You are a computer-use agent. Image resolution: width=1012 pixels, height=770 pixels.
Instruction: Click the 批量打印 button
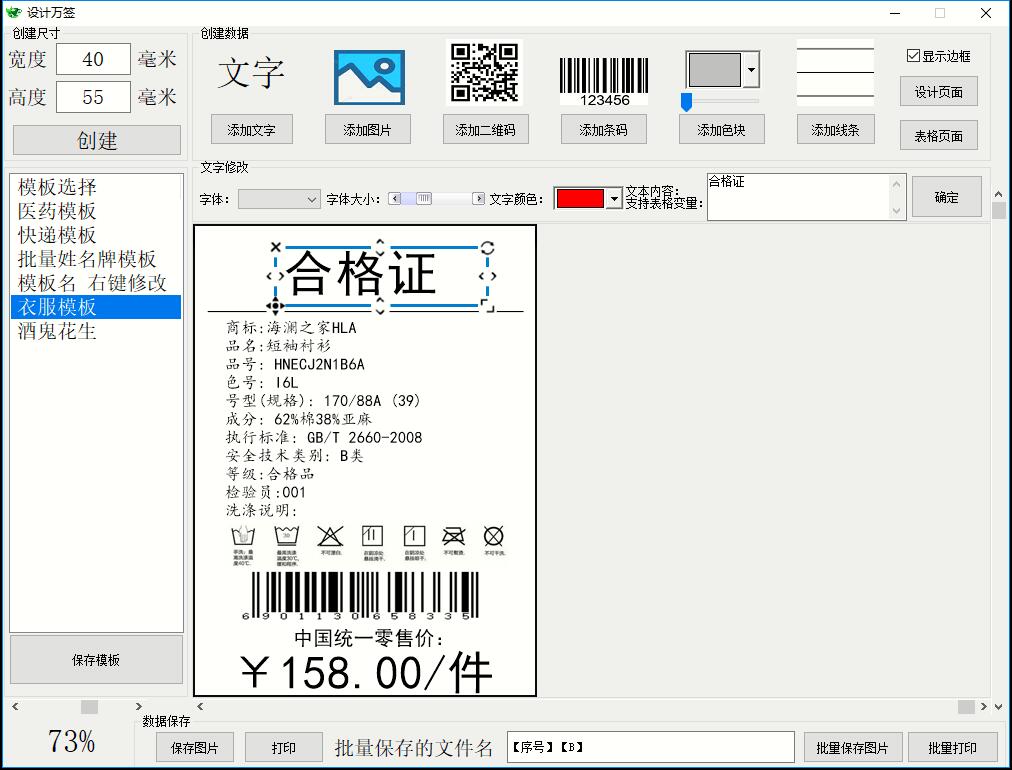coord(952,747)
